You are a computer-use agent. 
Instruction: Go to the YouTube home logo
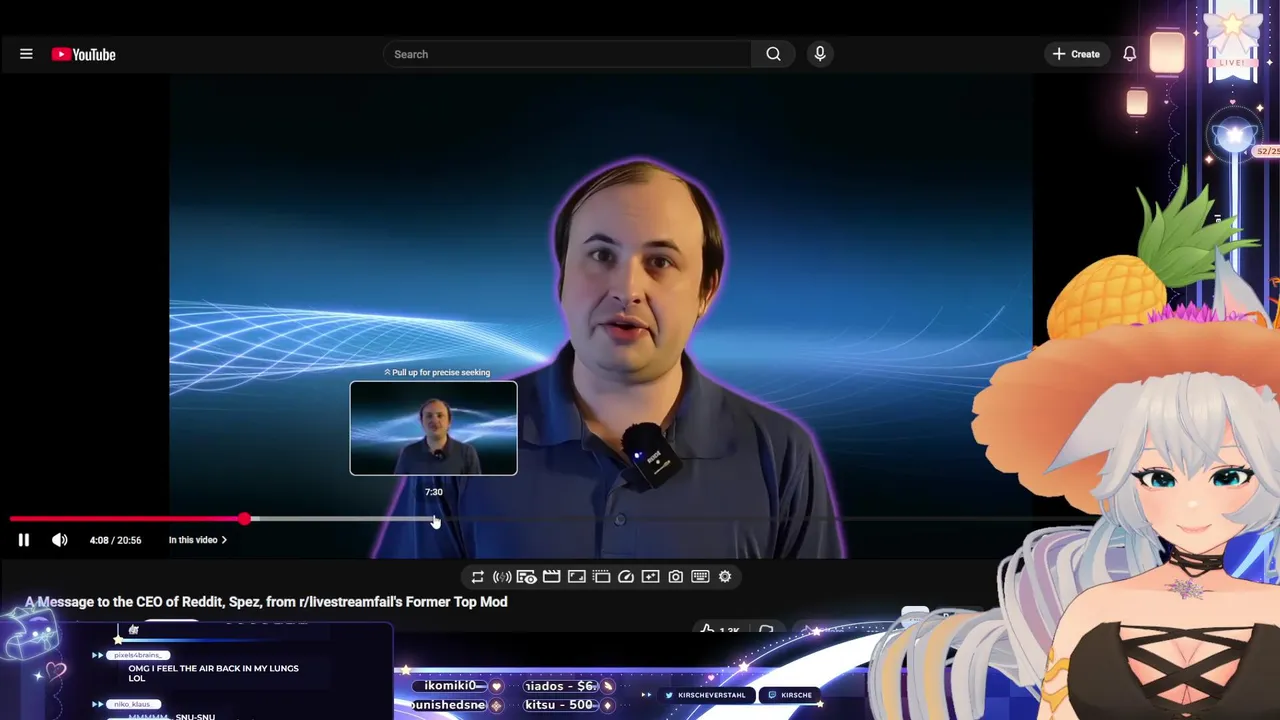click(x=84, y=54)
